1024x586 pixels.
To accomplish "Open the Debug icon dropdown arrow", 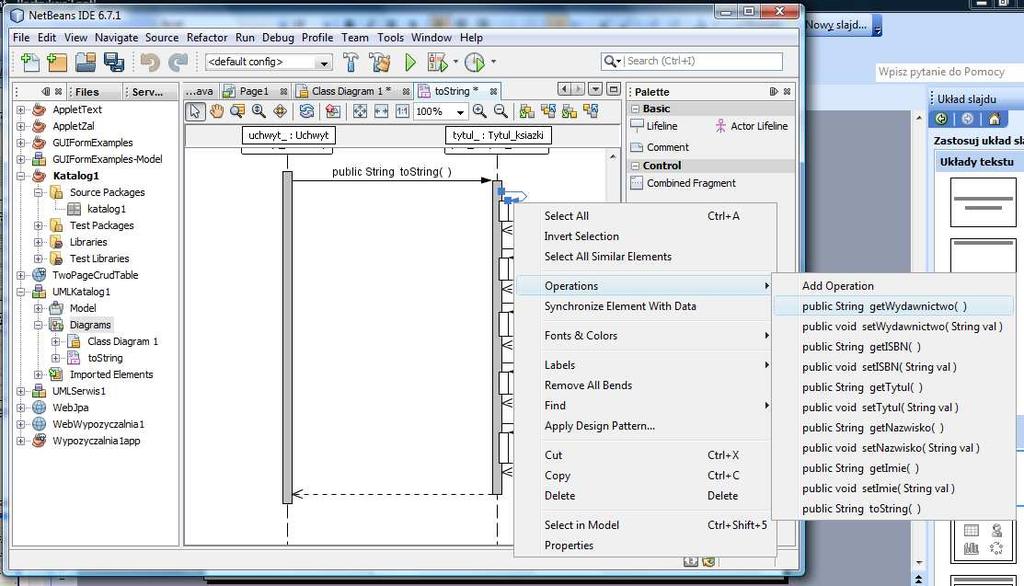I will [x=455, y=61].
